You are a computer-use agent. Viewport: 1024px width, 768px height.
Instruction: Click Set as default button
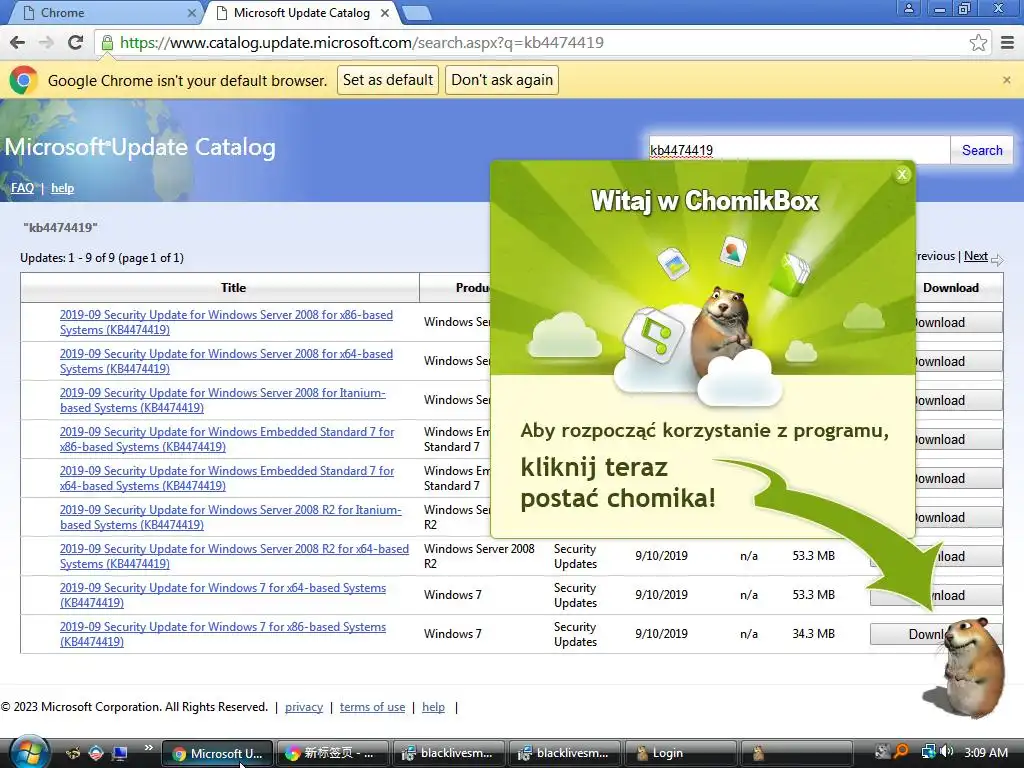click(388, 80)
